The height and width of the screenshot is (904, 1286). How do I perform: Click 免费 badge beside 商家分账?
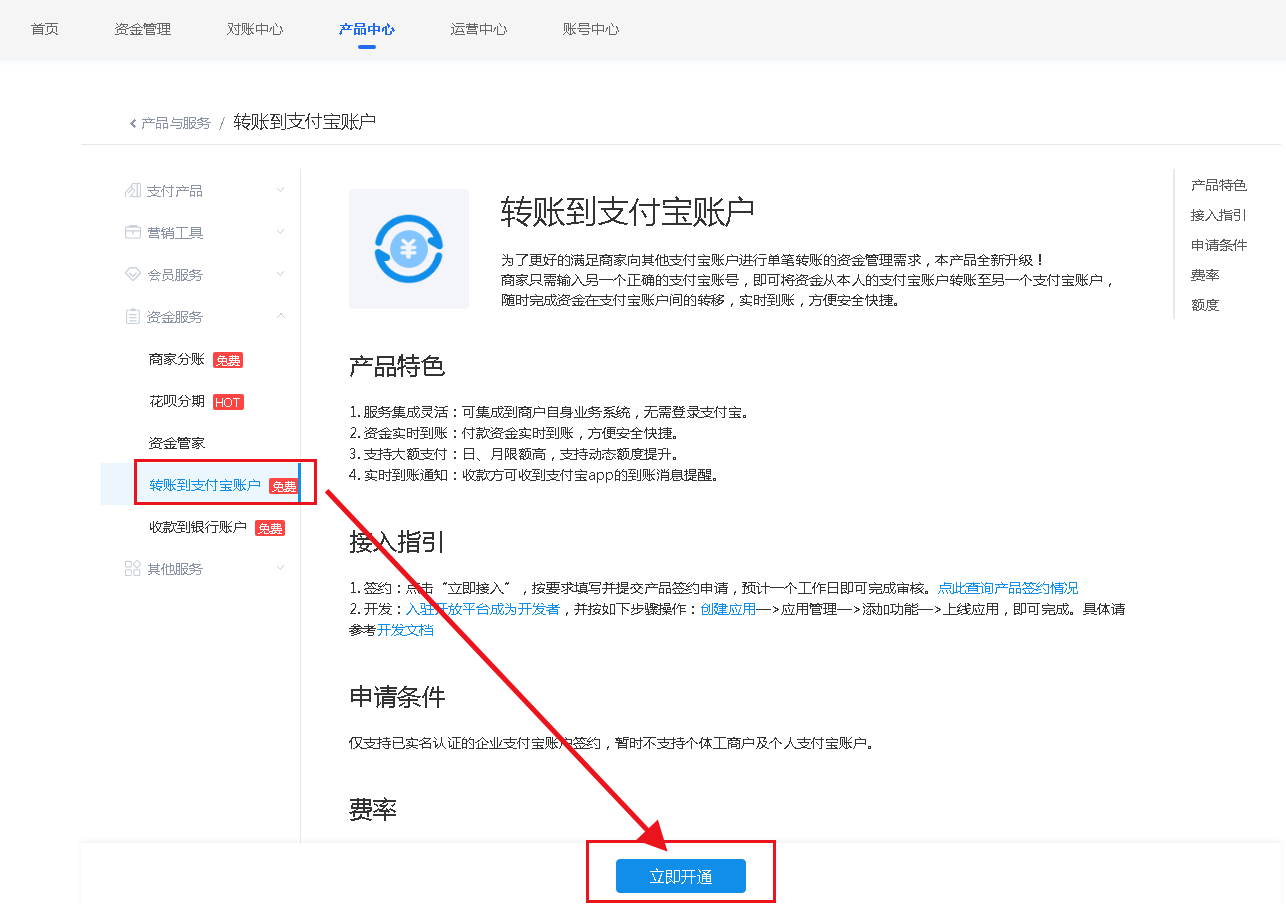[228, 360]
